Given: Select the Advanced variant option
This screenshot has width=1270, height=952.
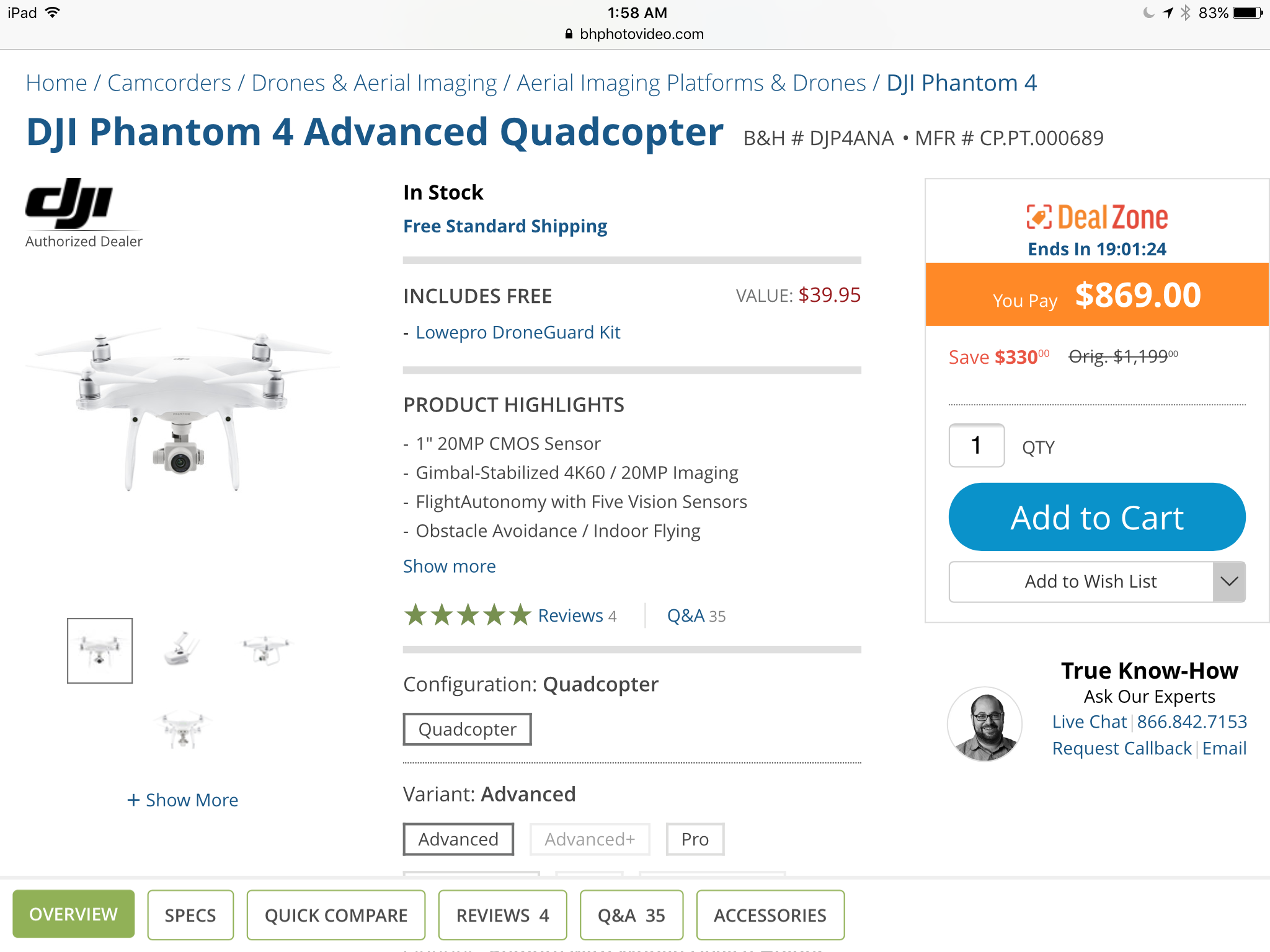Looking at the screenshot, I should pos(458,839).
